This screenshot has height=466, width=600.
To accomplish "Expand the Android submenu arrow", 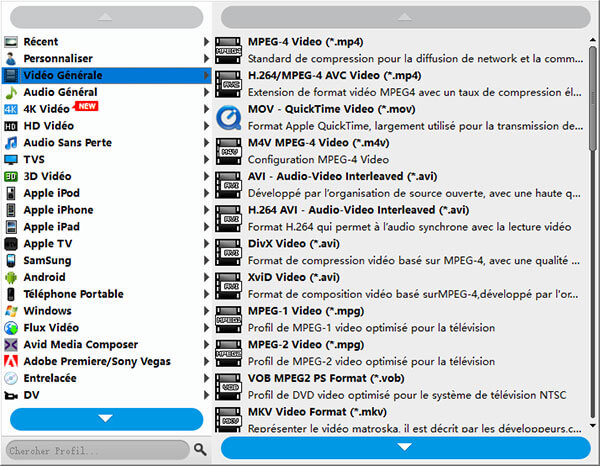I will coord(206,277).
